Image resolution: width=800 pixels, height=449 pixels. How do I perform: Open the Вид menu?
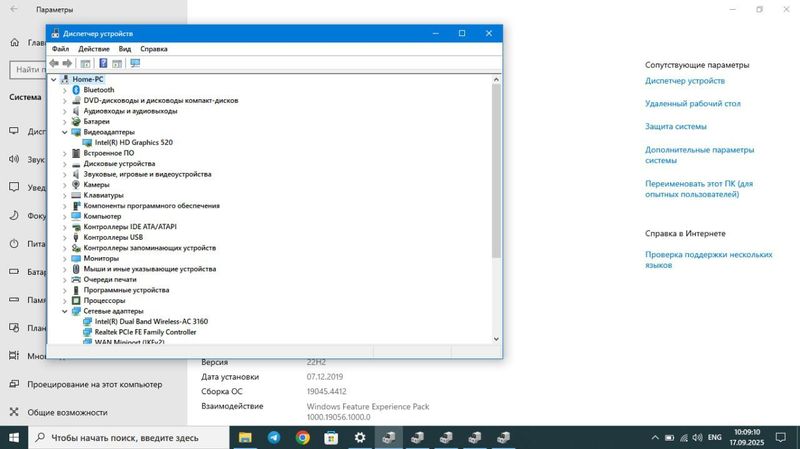[x=125, y=49]
